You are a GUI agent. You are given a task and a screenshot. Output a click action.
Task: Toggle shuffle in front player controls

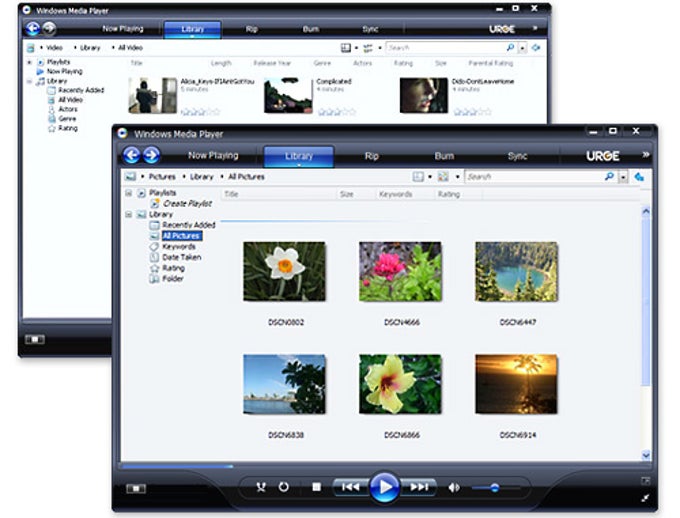[261, 487]
